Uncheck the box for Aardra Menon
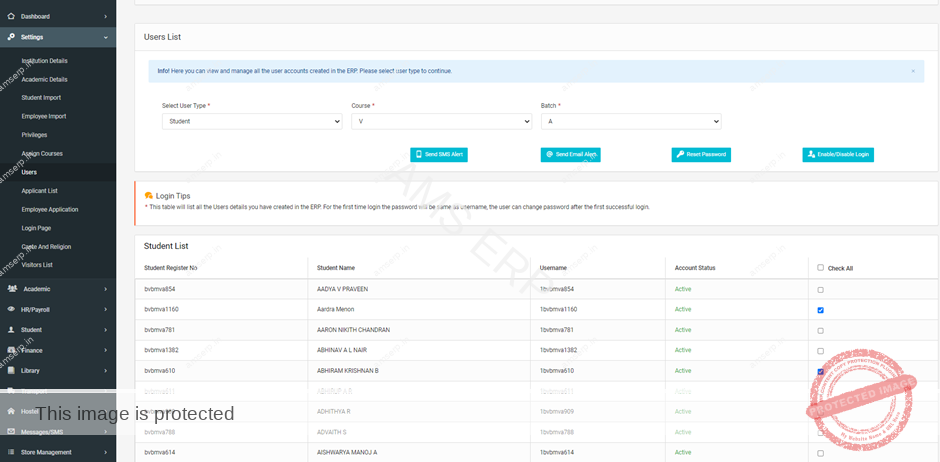 pyautogui.click(x=821, y=310)
